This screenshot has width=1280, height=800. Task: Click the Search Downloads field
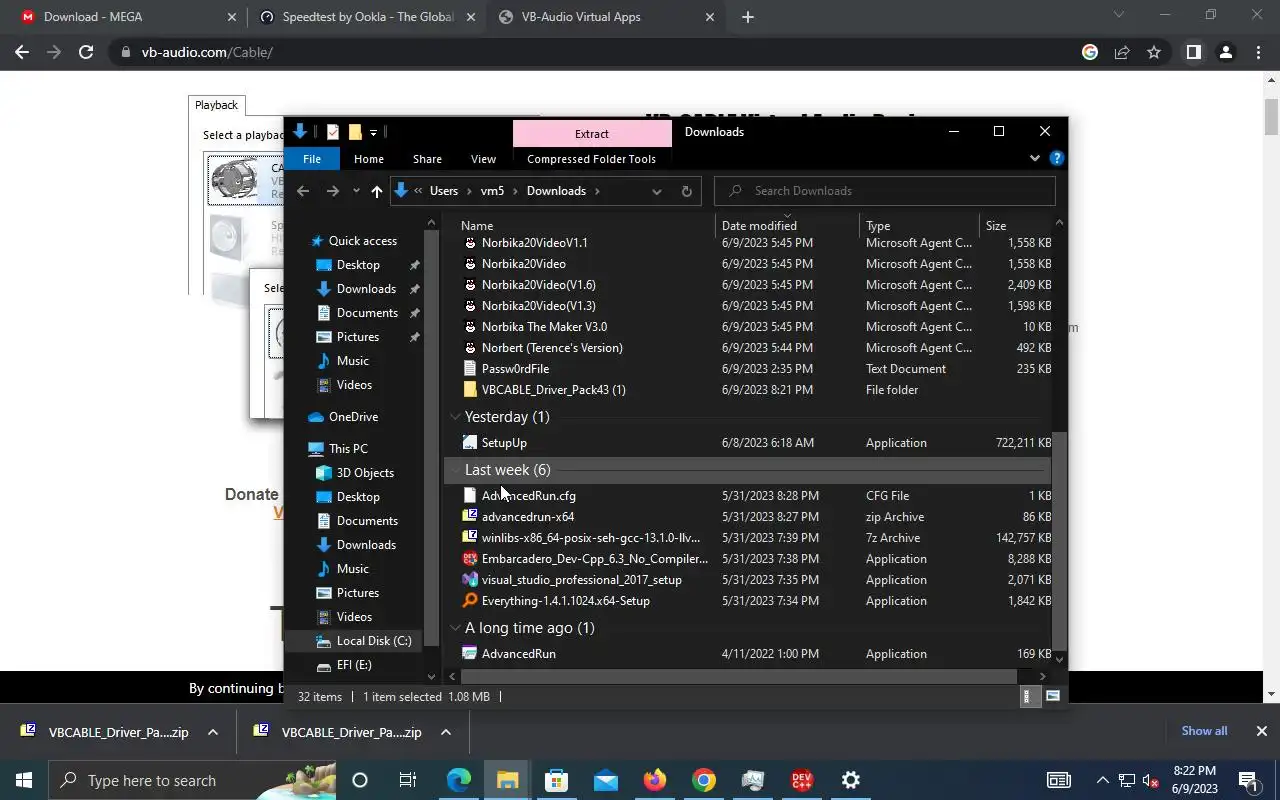pyautogui.click(x=885, y=191)
